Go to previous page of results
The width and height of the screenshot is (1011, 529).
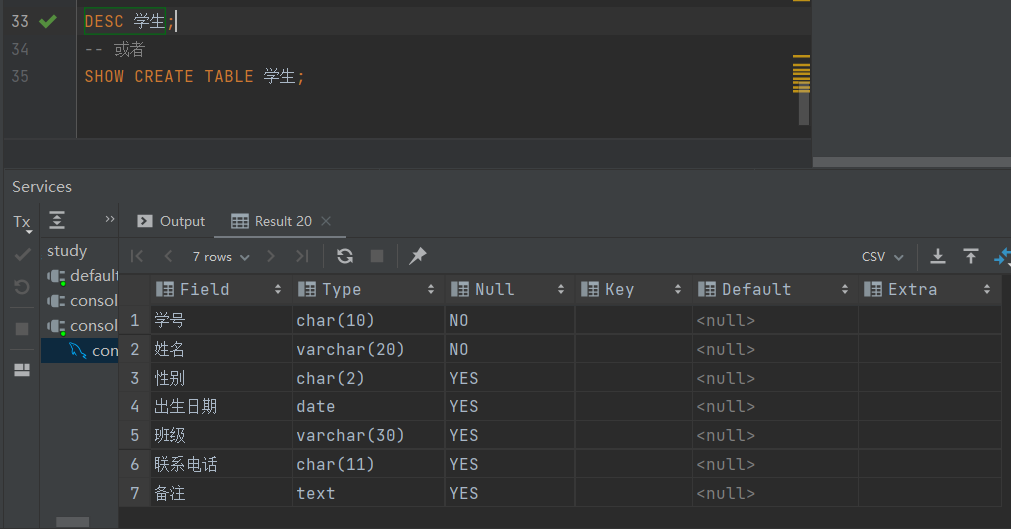(168, 256)
